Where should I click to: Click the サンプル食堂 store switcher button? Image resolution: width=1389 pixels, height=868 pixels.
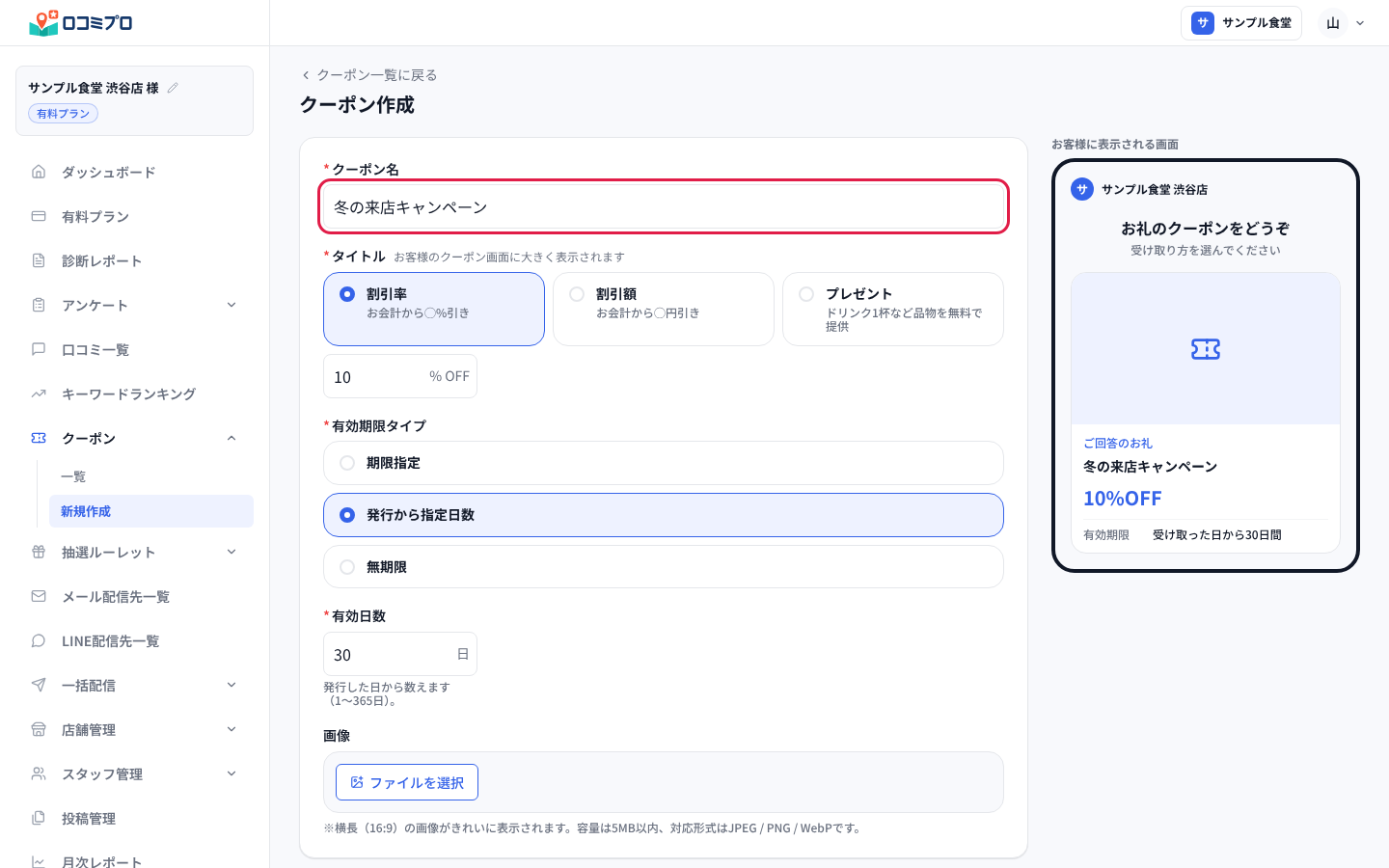point(1241,23)
